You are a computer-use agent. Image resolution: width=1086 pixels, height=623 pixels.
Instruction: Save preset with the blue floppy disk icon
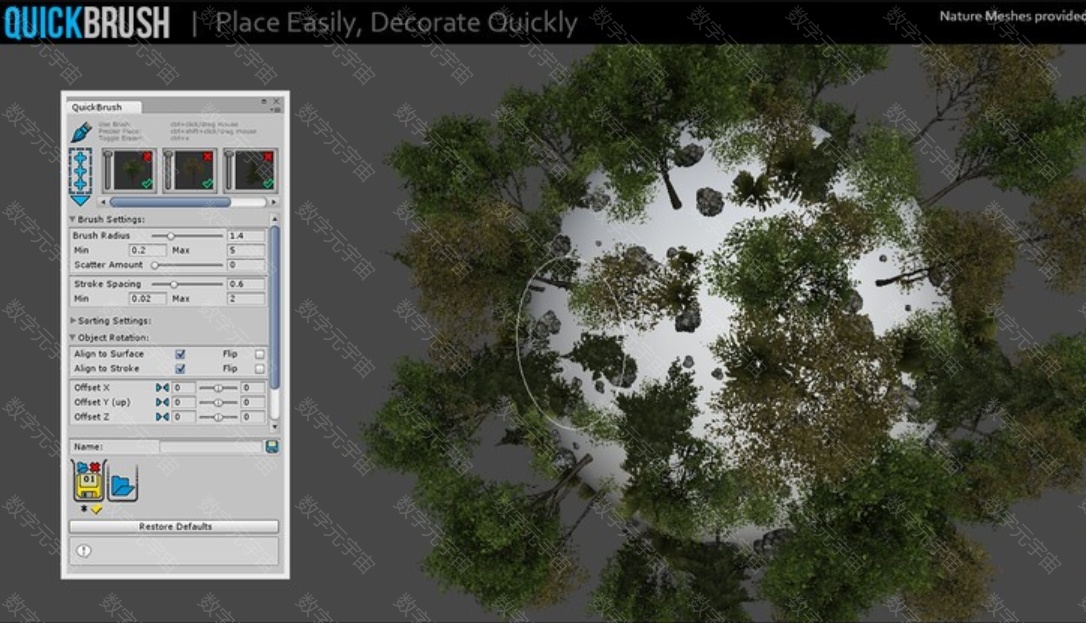point(272,447)
